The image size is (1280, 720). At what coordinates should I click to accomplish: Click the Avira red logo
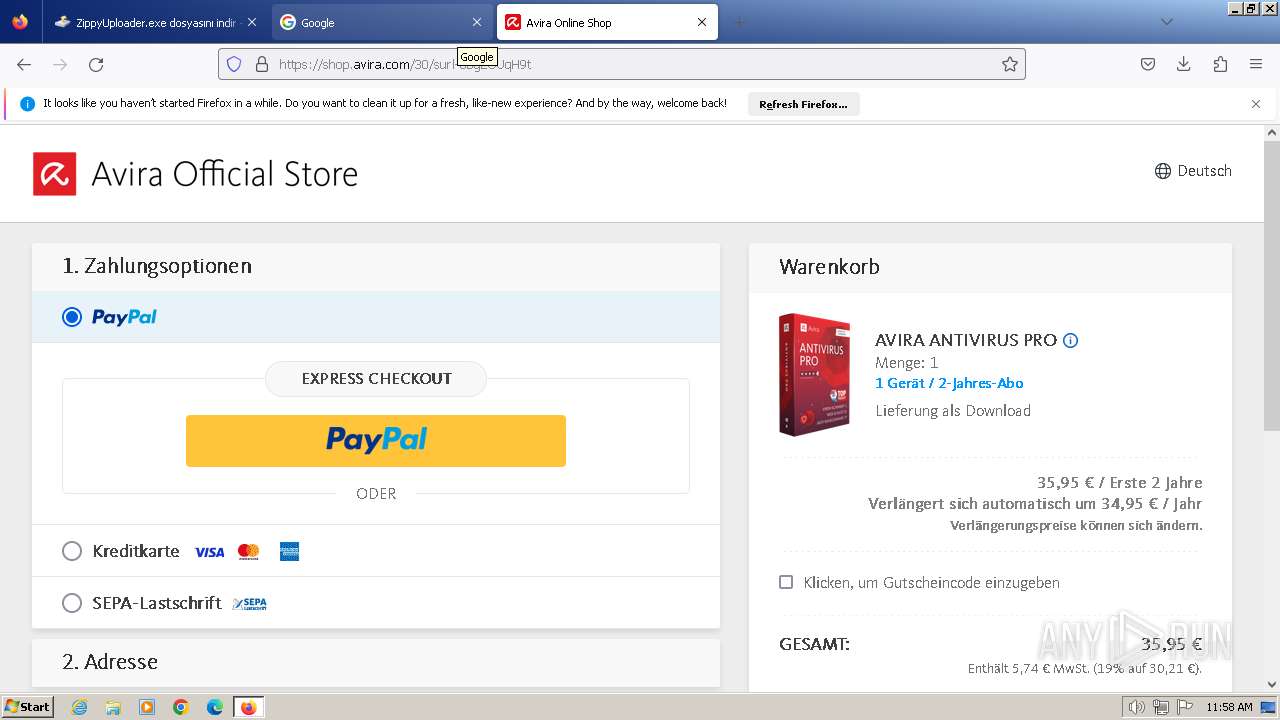click(x=54, y=174)
